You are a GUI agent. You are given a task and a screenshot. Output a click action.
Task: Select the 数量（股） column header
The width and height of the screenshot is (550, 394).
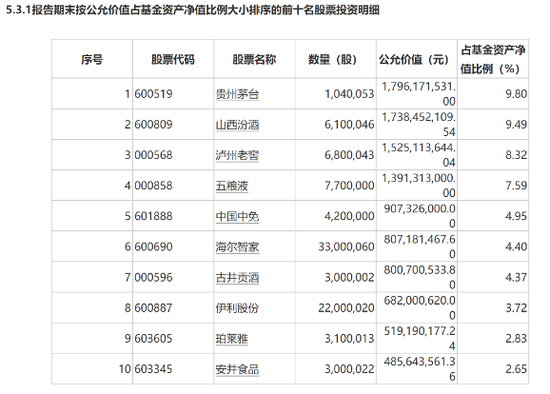(x=336, y=59)
